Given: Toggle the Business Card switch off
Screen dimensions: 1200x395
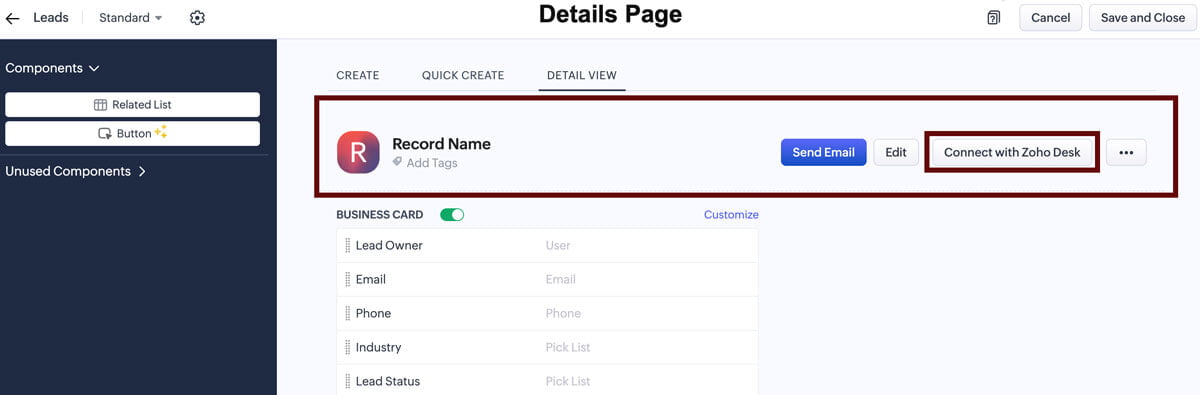Looking at the screenshot, I should (x=452, y=215).
